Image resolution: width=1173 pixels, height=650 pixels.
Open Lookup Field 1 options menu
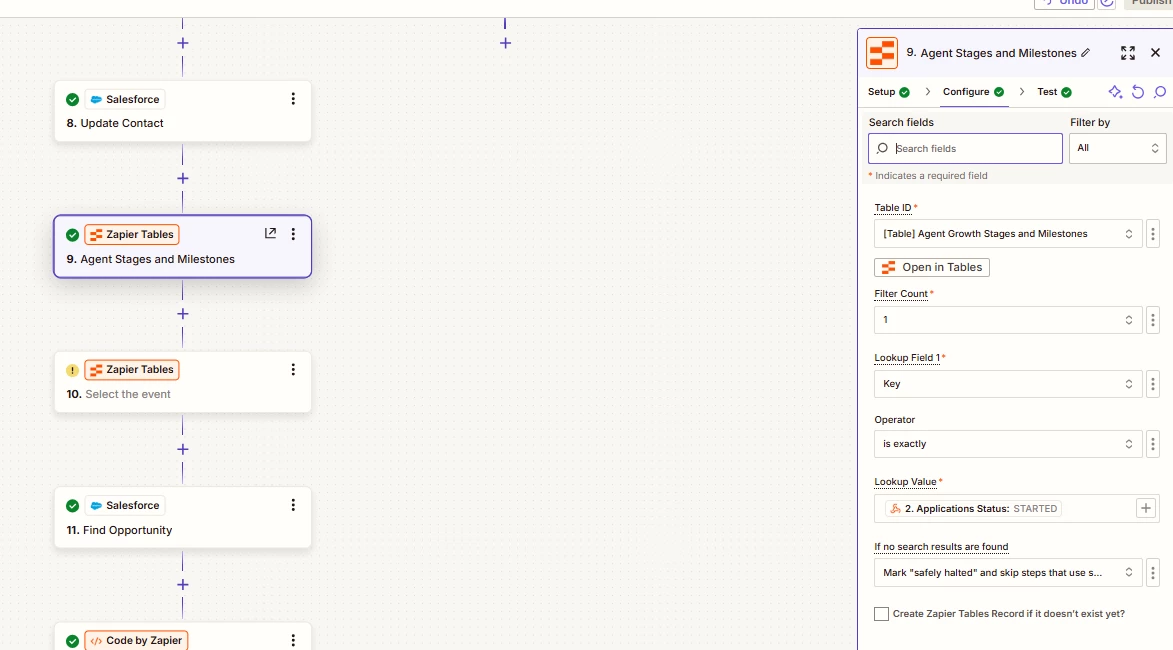[x=1153, y=384]
